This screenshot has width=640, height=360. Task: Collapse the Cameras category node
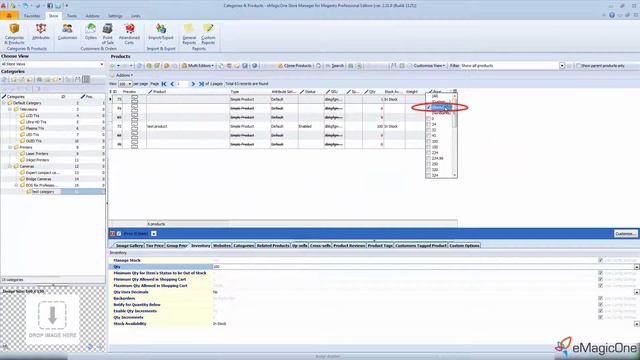coord(10,166)
